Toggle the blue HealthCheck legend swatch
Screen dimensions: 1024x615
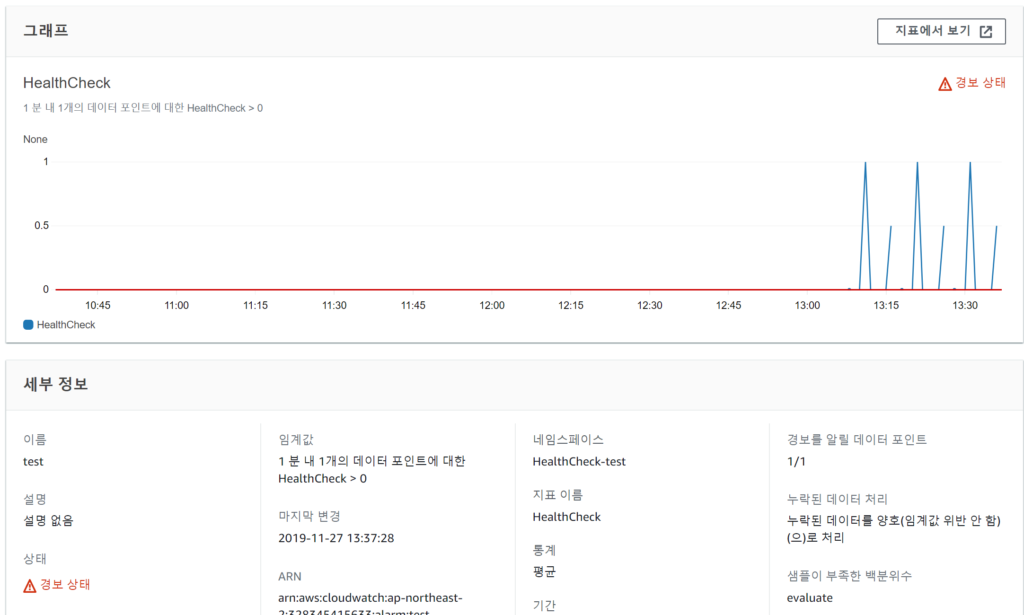pyautogui.click(x=28, y=325)
